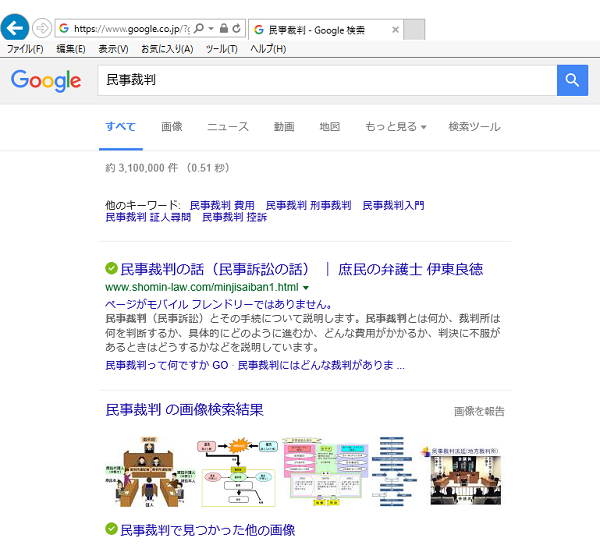Viewport: 600px width, 545px height.
Task: Expand the もっと見る dropdown
Action: [396, 127]
